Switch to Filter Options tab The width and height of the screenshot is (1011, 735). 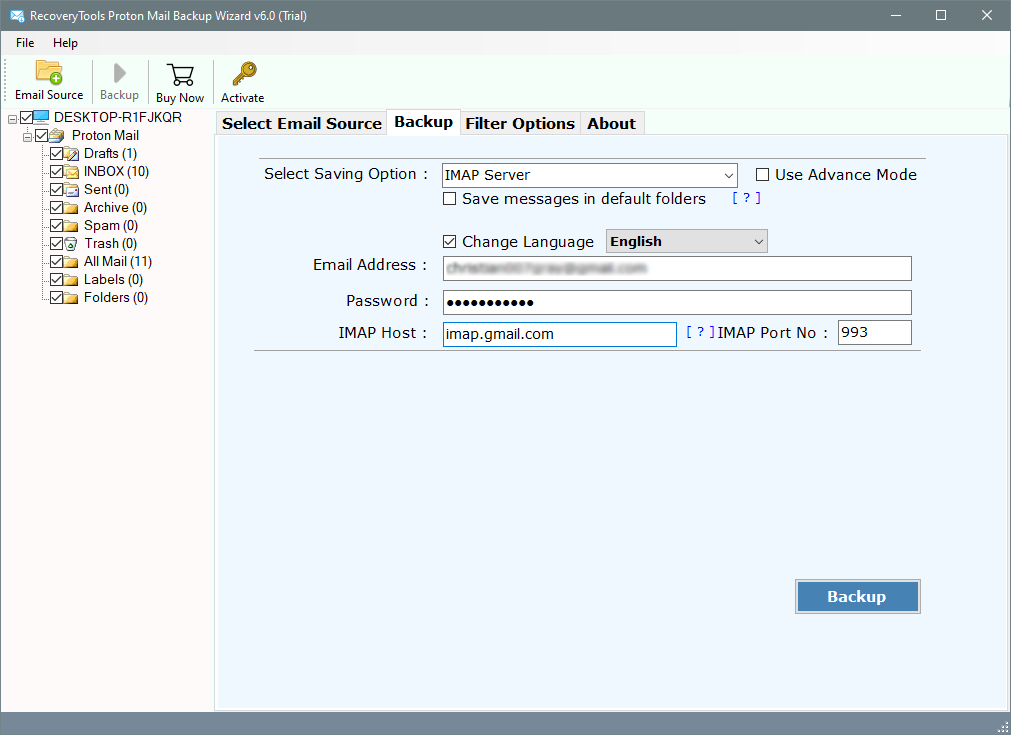click(x=520, y=123)
